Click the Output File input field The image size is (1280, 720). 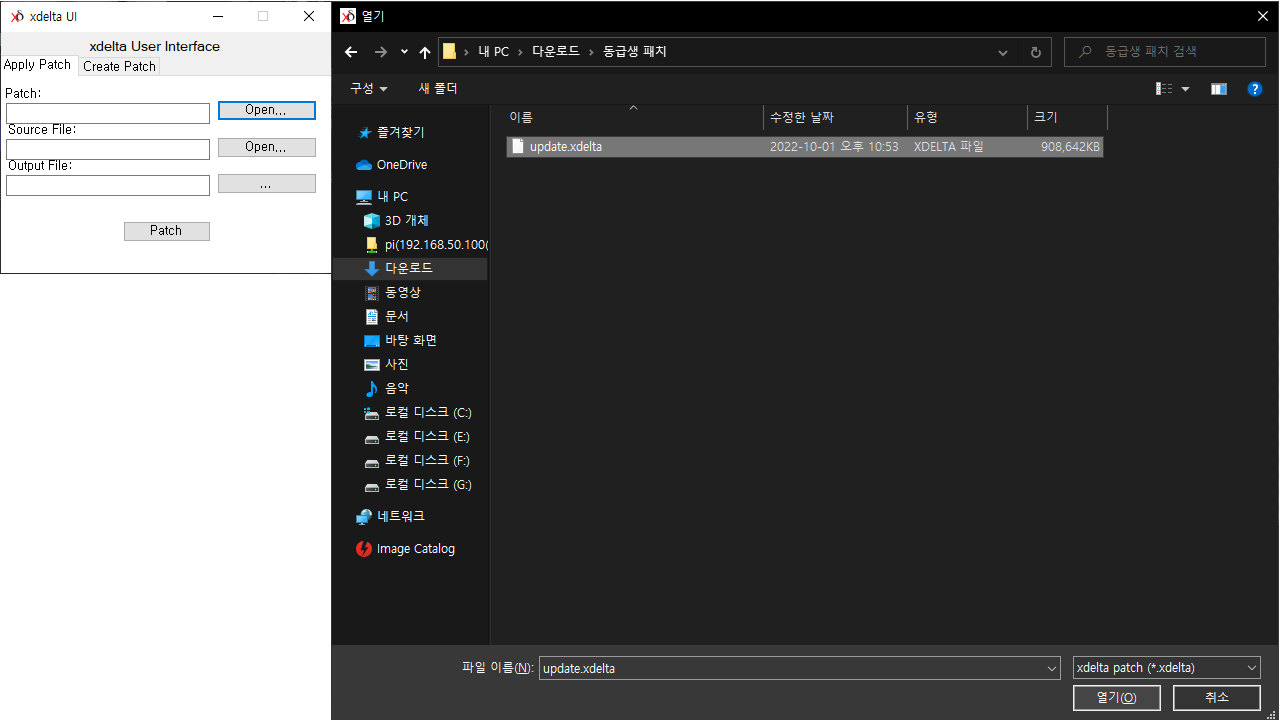(x=108, y=185)
